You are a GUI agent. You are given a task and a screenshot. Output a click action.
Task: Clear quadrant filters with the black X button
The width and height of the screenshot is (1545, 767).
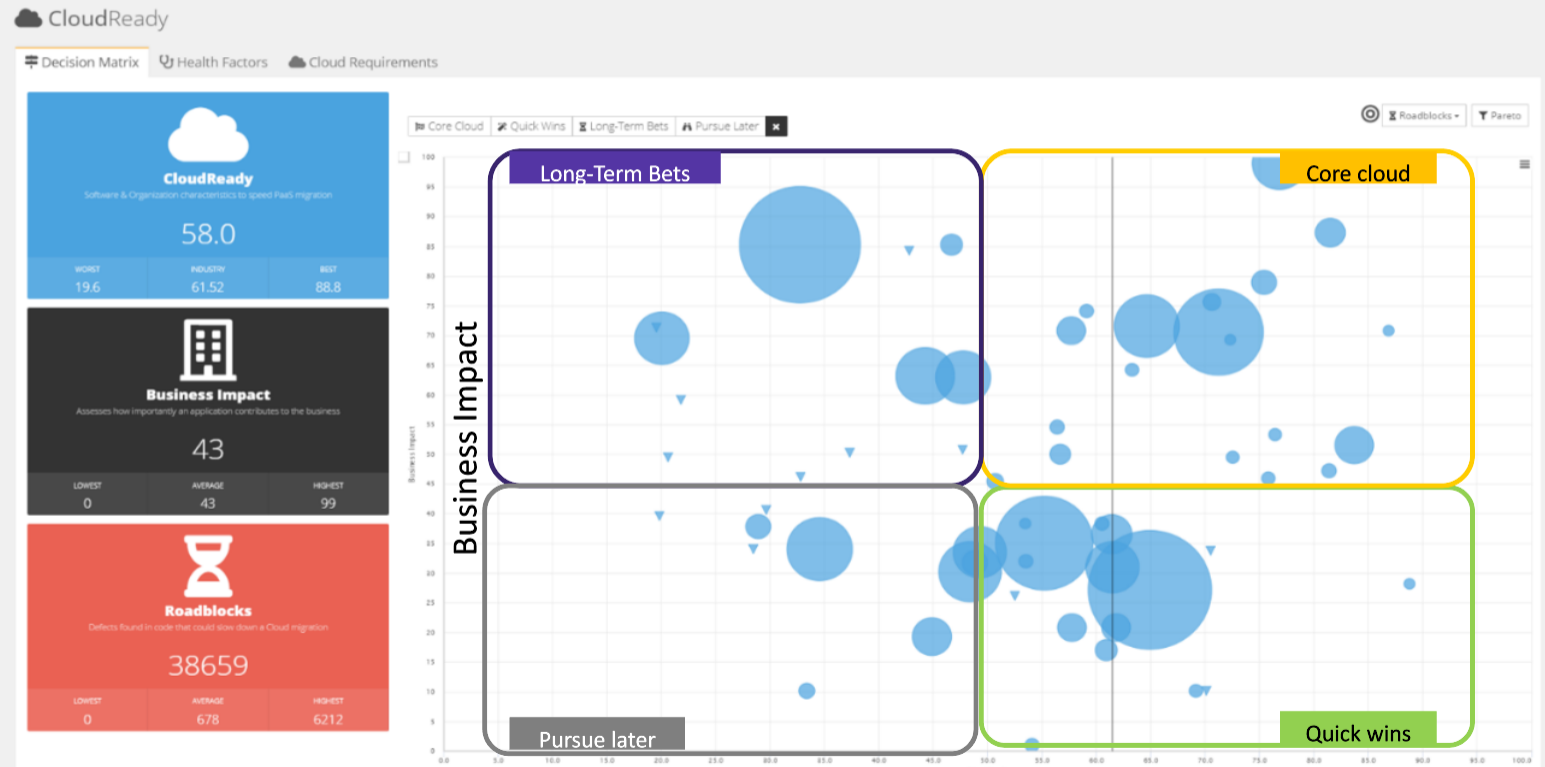[x=777, y=126]
